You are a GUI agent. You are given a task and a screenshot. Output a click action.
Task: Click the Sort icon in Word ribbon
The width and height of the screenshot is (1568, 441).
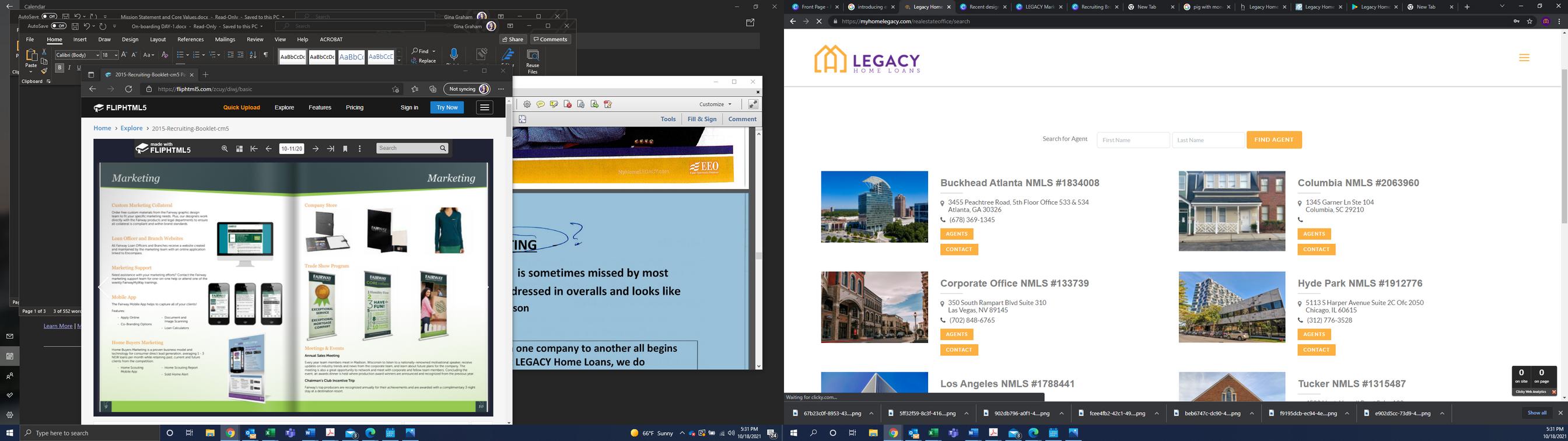[x=253, y=55]
